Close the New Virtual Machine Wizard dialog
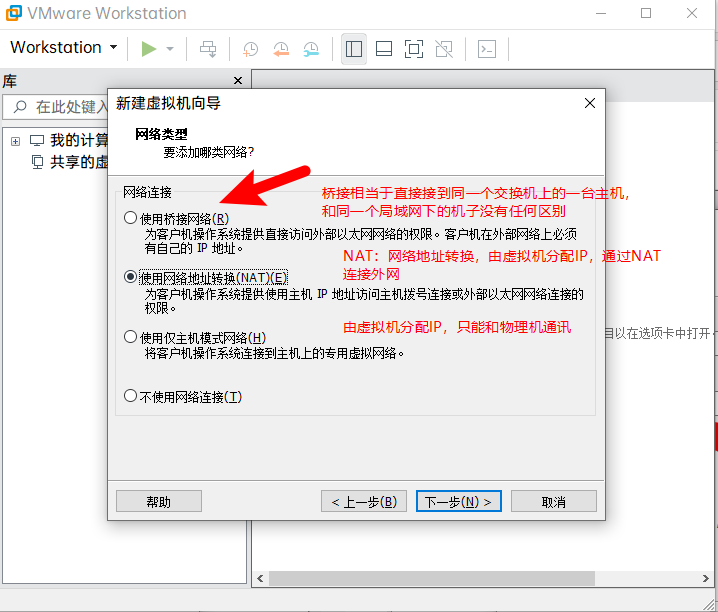718x612 pixels. (x=590, y=103)
